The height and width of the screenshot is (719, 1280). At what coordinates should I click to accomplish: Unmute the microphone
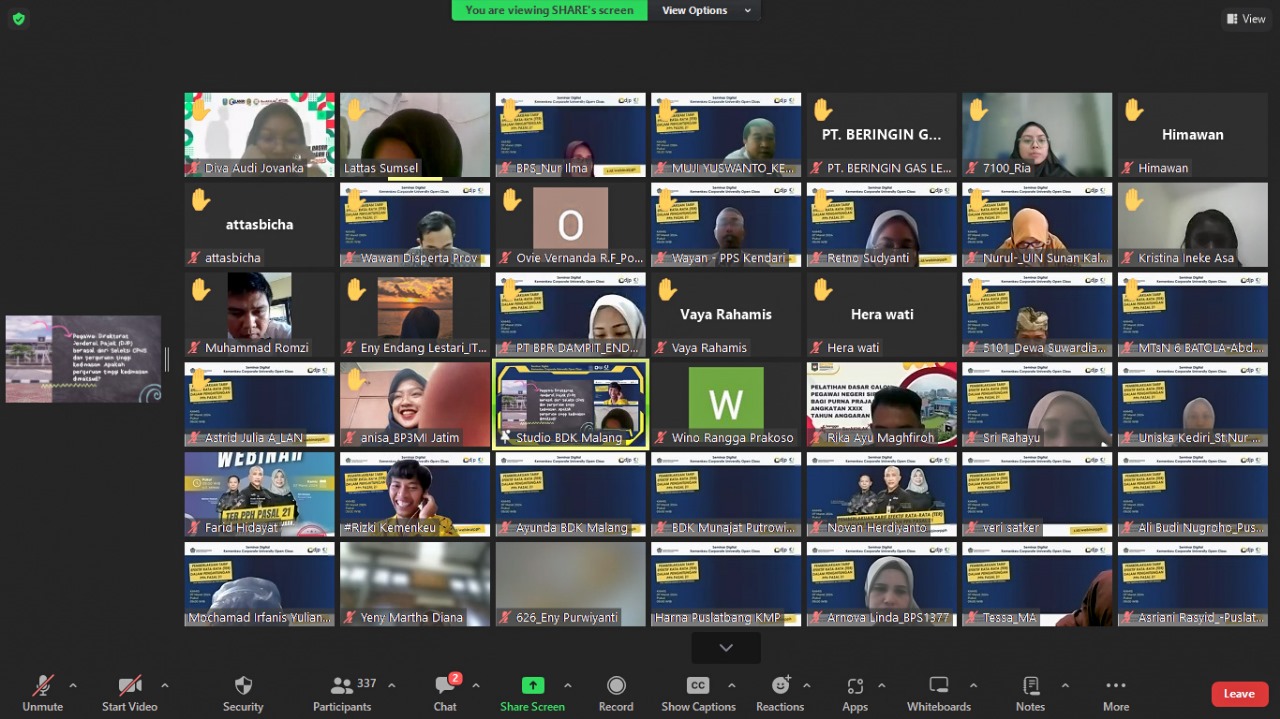tap(42, 686)
